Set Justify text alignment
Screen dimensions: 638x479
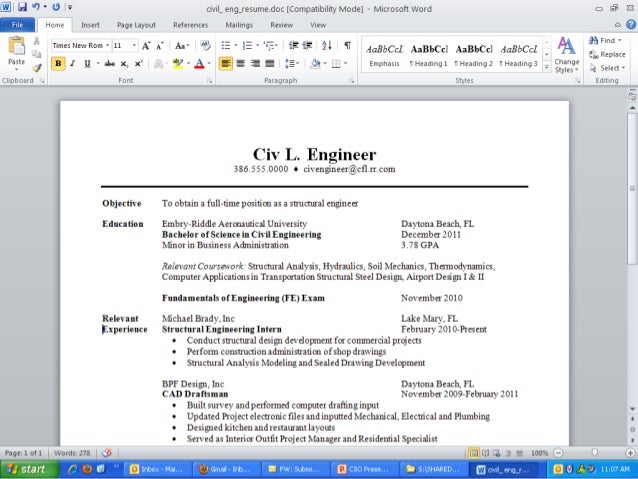[270, 63]
